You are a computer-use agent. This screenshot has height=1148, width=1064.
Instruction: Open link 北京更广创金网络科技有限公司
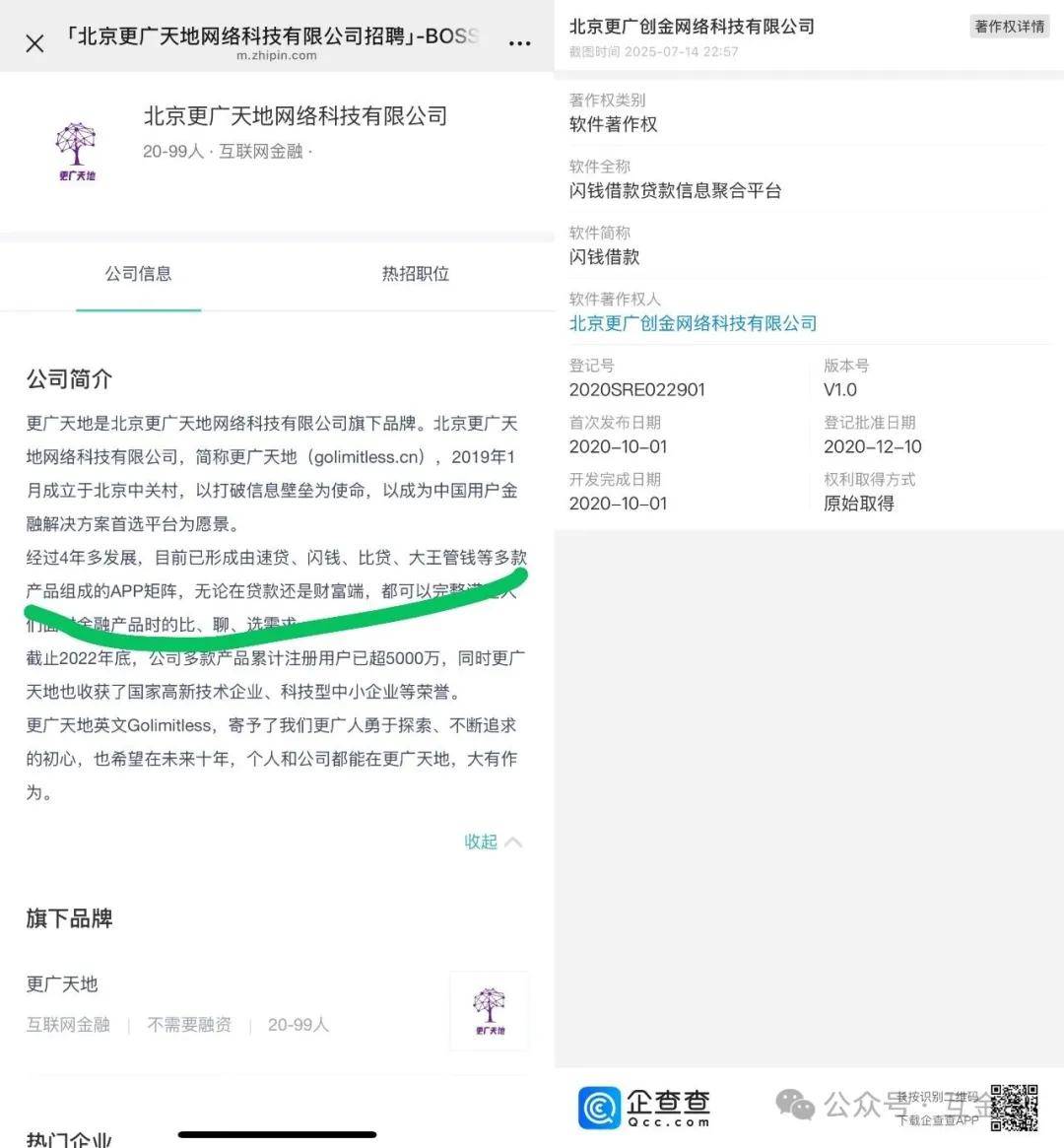pos(693,322)
